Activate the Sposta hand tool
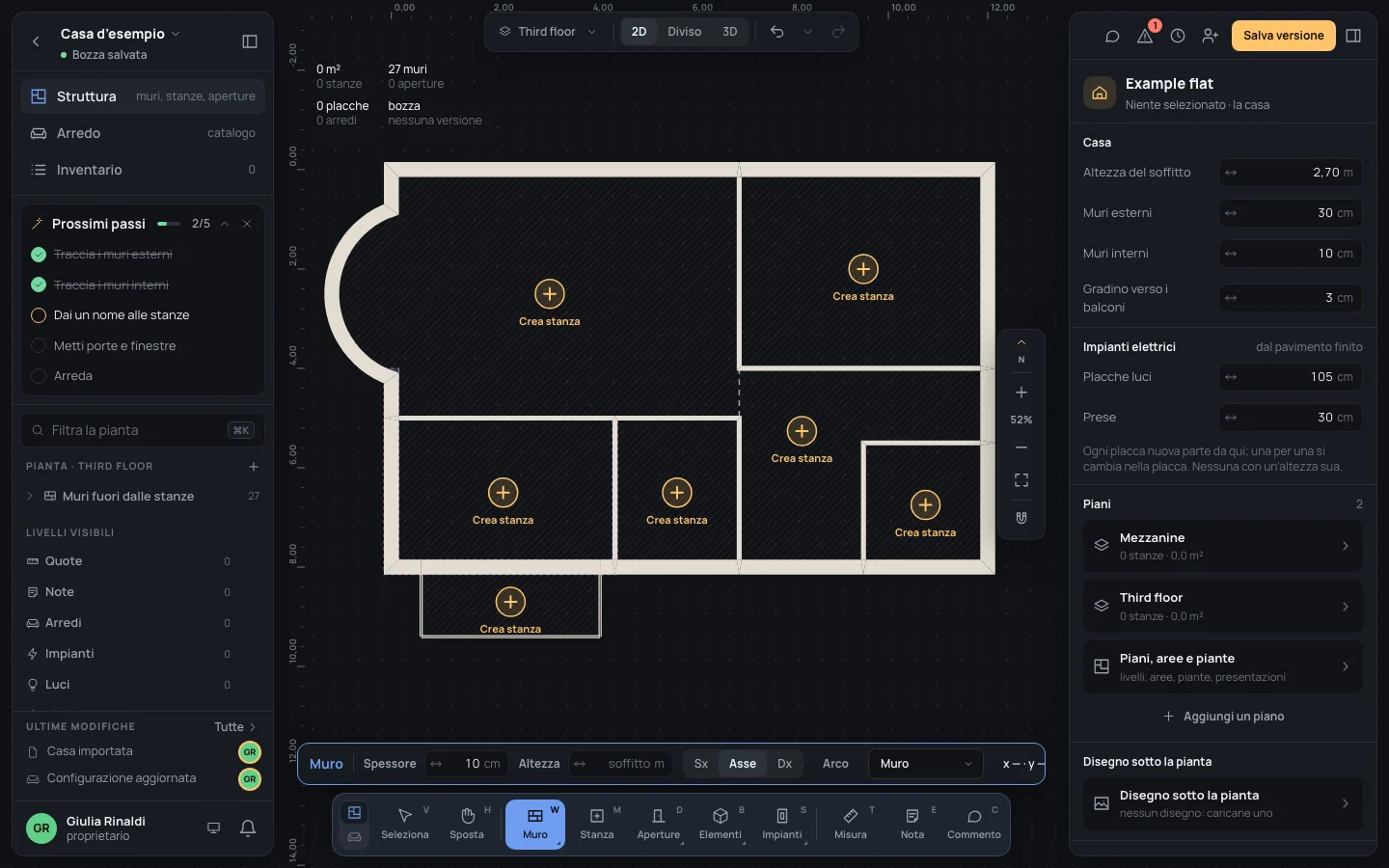Viewport: 1389px width, 868px height. click(x=467, y=825)
